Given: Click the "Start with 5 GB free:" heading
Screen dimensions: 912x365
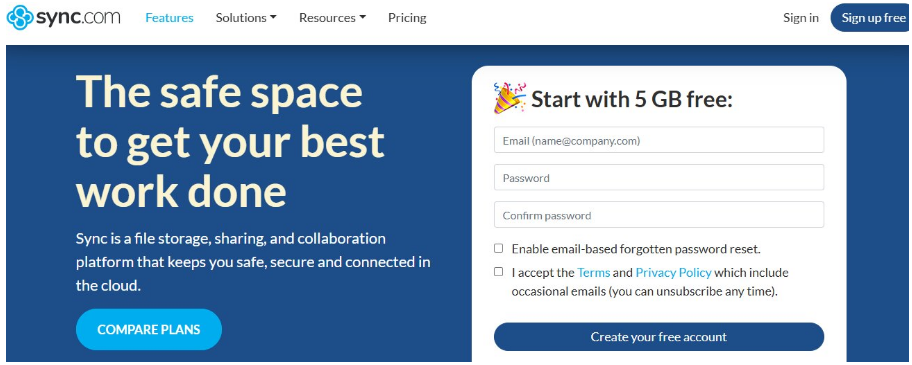Looking at the screenshot, I should pyautogui.click(x=632, y=99).
